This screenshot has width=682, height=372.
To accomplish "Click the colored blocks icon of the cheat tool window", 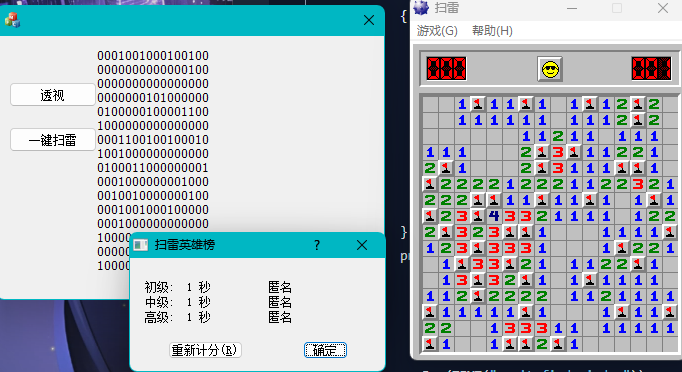I will click(x=12, y=20).
